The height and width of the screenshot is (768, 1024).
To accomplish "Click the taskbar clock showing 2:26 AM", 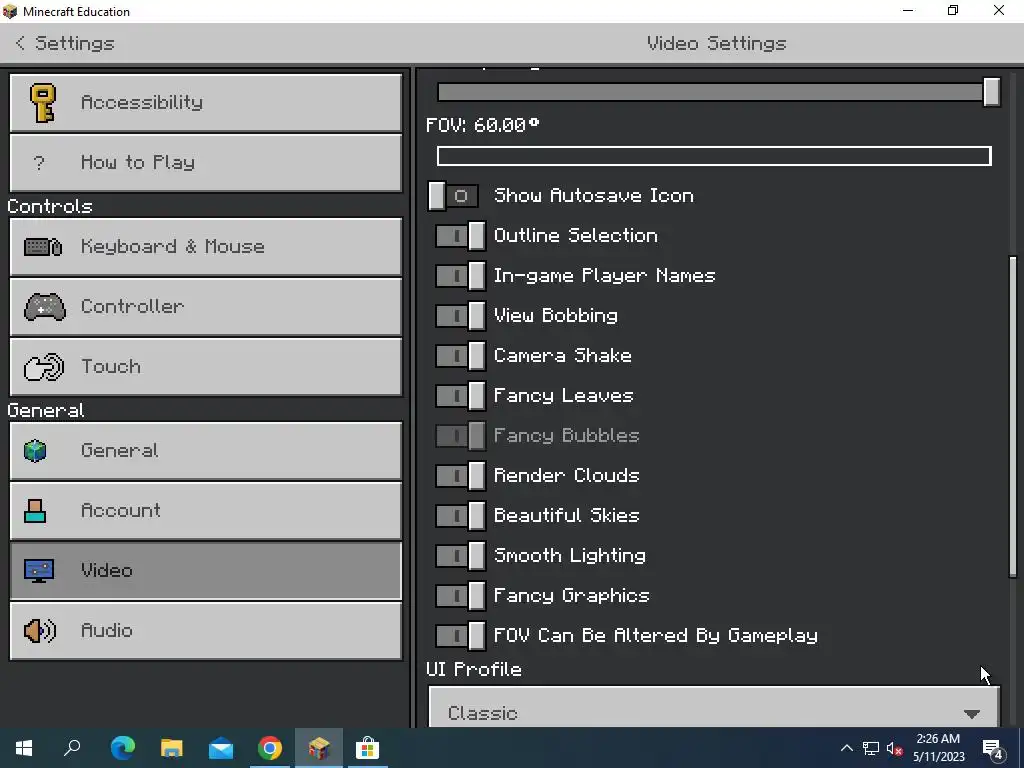I will coord(938,748).
